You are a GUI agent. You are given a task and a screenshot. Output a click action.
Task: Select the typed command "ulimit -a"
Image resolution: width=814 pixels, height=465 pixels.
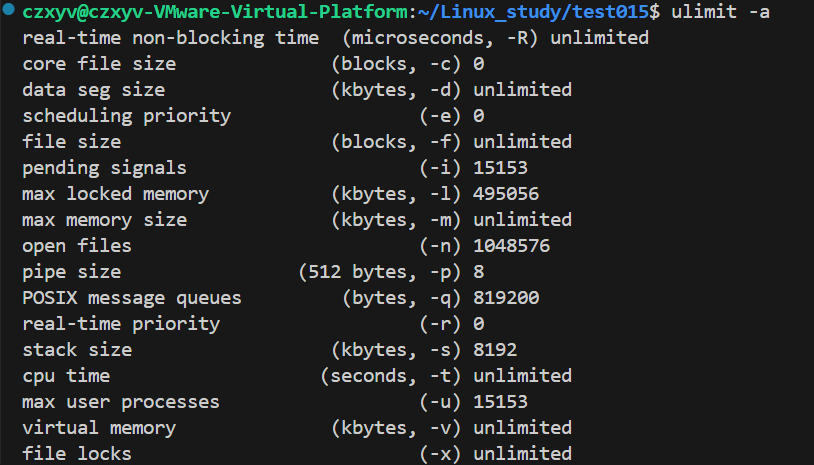click(x=721, y=11)
